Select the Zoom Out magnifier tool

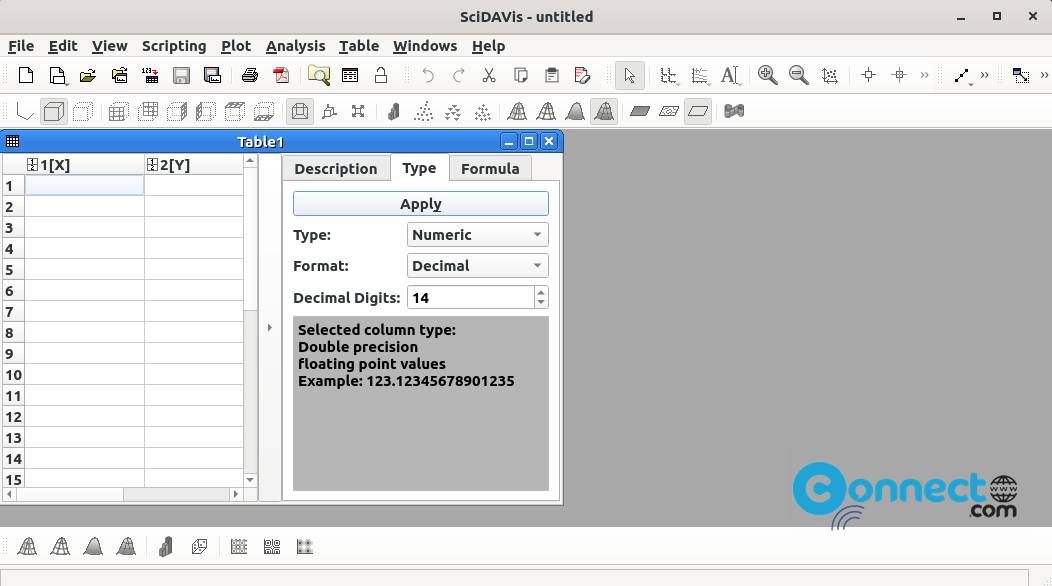(x=798, y=75)
